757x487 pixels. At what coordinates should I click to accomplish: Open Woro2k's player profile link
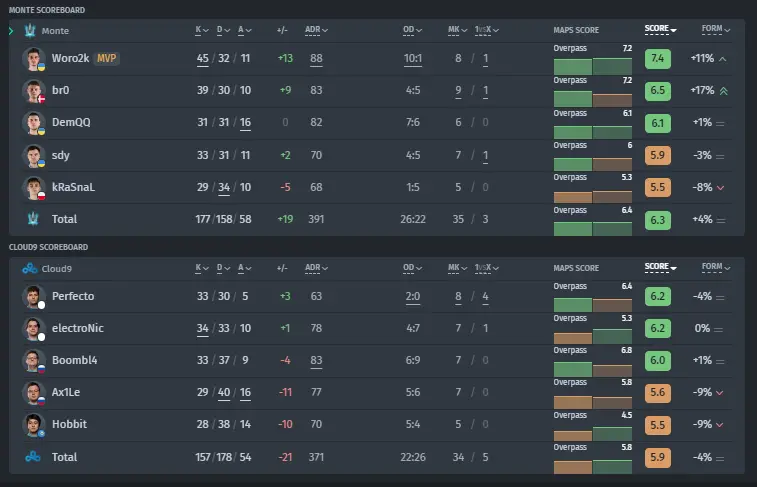(70, 58)
